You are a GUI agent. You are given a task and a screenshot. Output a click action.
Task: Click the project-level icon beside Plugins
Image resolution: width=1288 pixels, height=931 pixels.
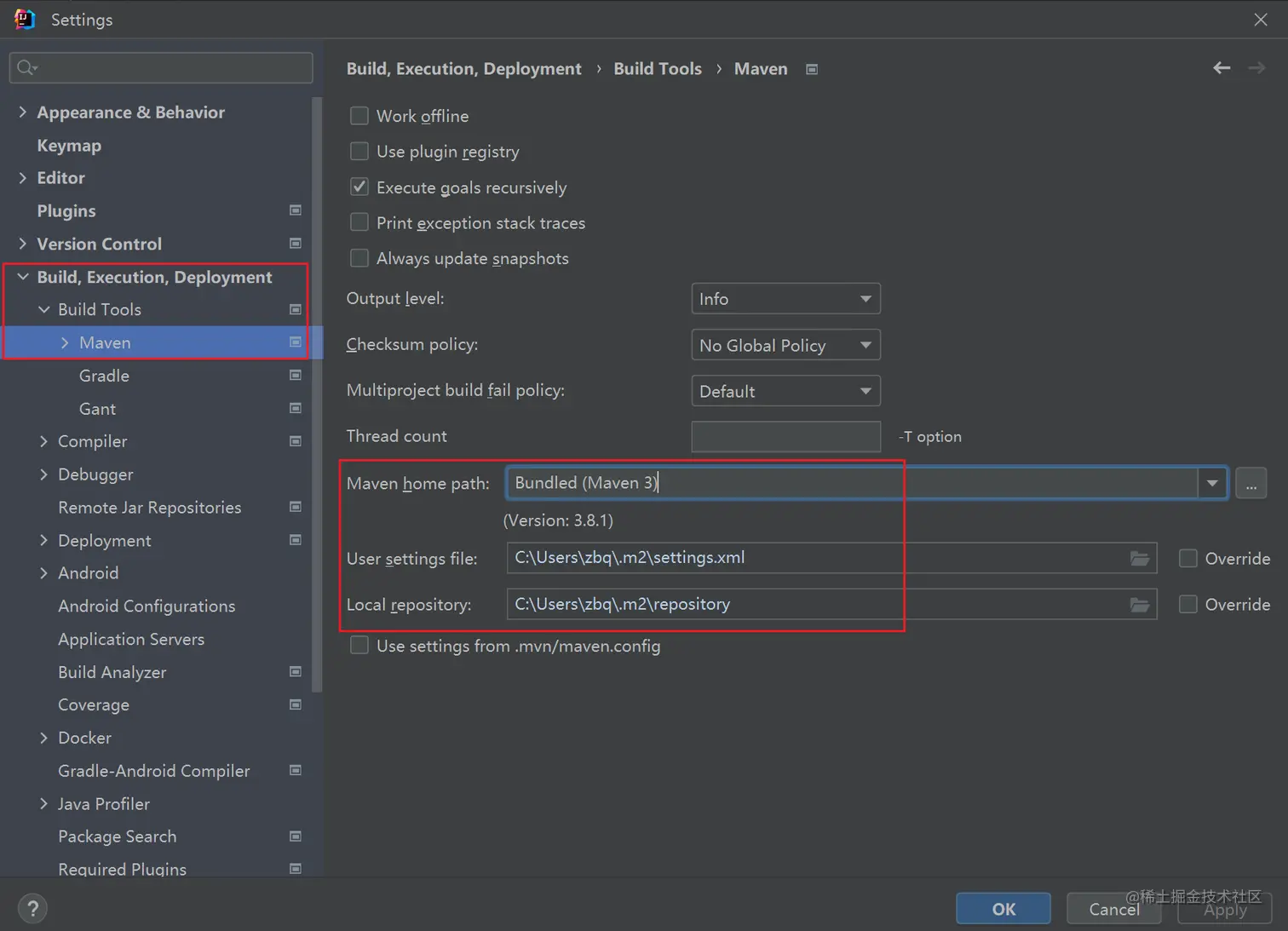point(296,210)
